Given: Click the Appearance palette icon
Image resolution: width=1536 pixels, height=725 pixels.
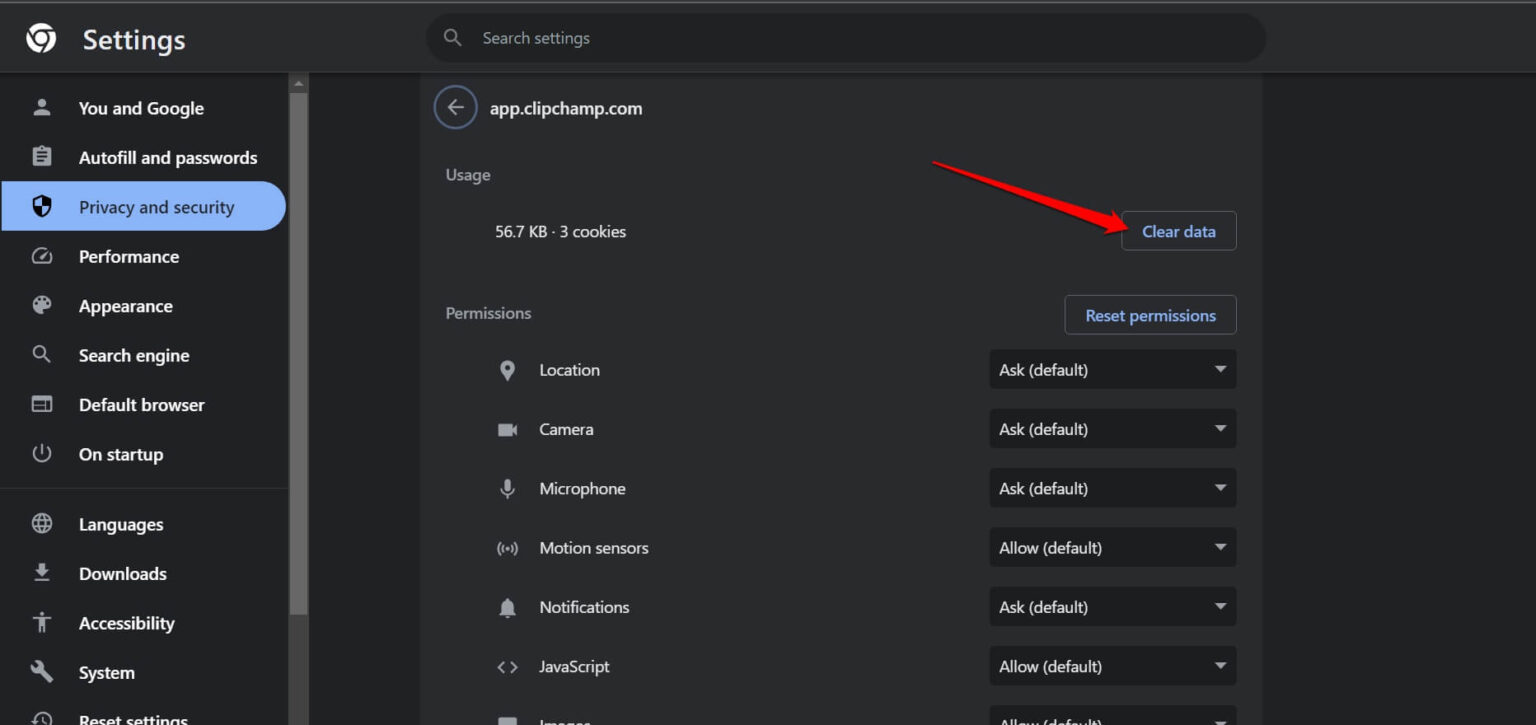Looking at the screenshot, I should point(41,306).
